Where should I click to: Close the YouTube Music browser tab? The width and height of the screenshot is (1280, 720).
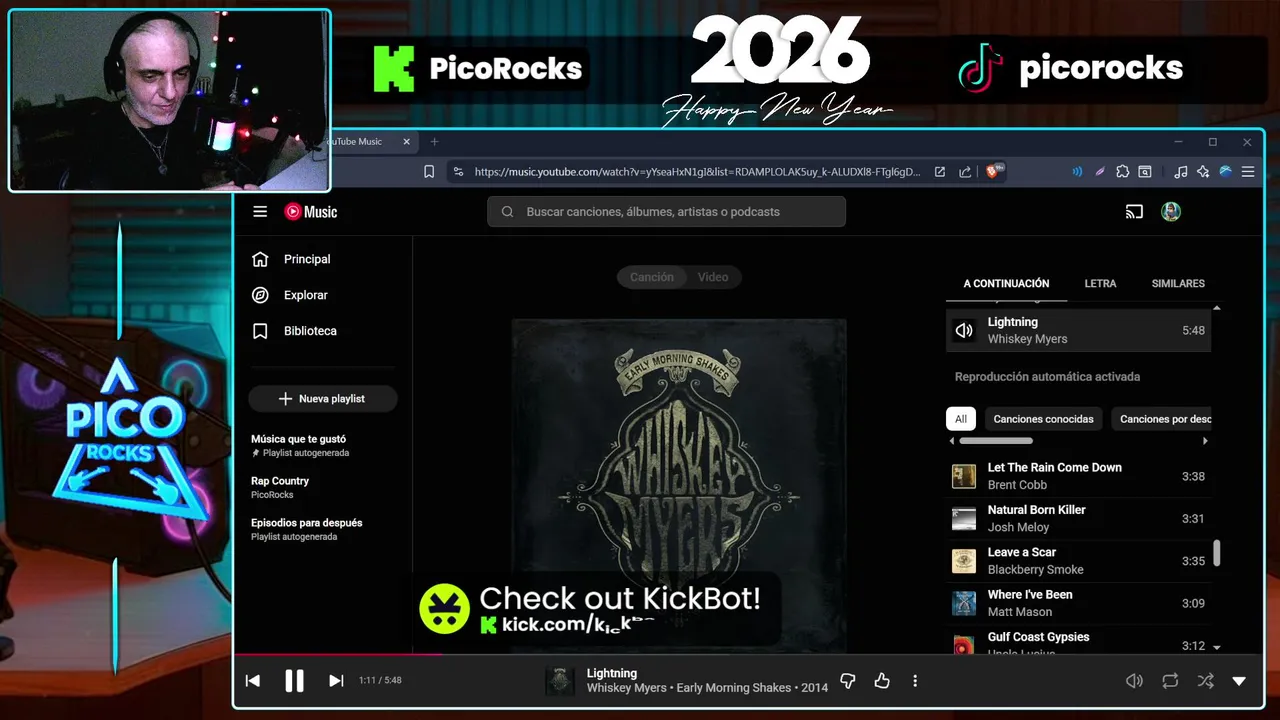pos(406,142)
